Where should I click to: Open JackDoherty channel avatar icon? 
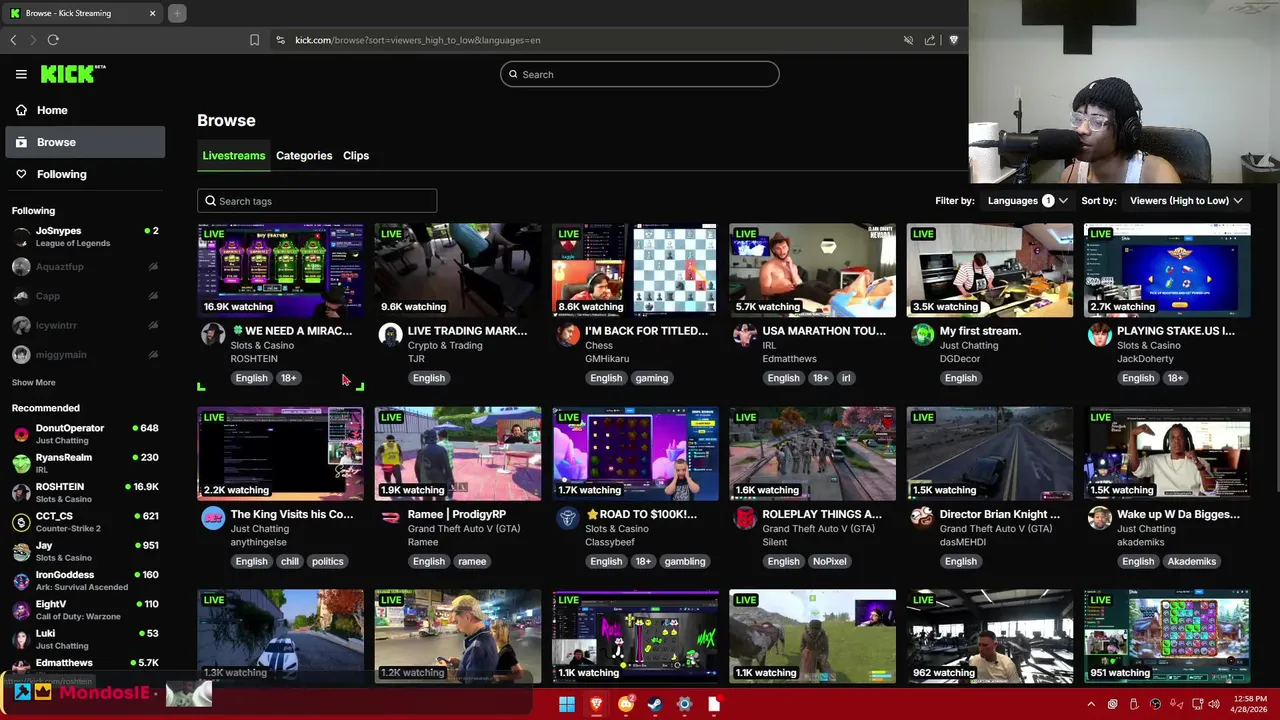click(x=1099, y=335)
